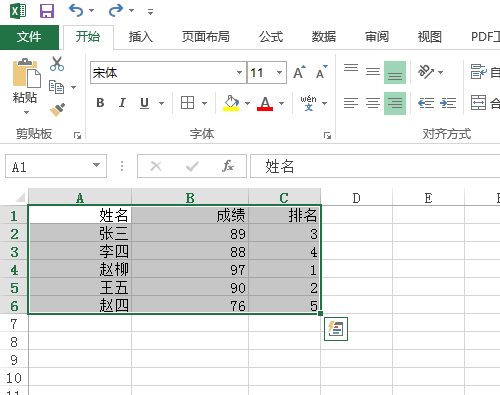The image size is (500, 395).
Task: Select cell containing 赵柳
Action: tap(80, 269)
